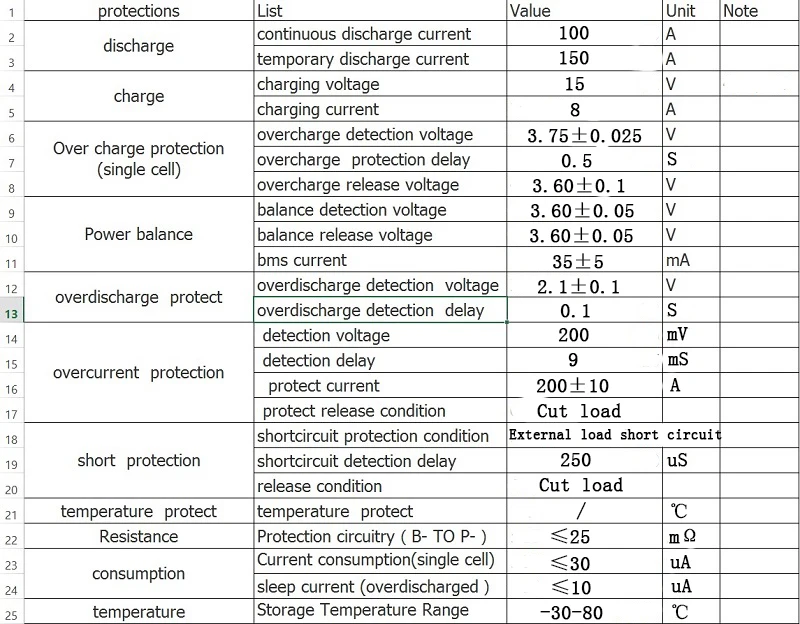Select the mΩ unit cell
The height and width of the screenshot is (624, 800).
pyautogui.click(x=691, y=536)
